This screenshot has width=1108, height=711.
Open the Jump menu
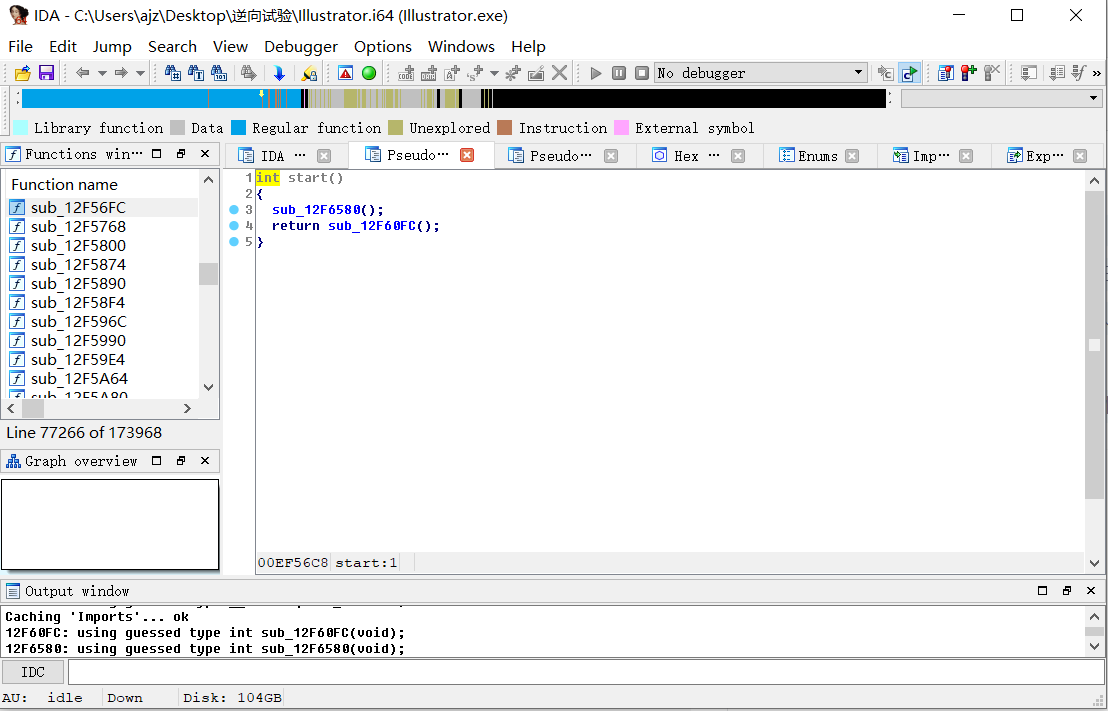coord(112,47)
